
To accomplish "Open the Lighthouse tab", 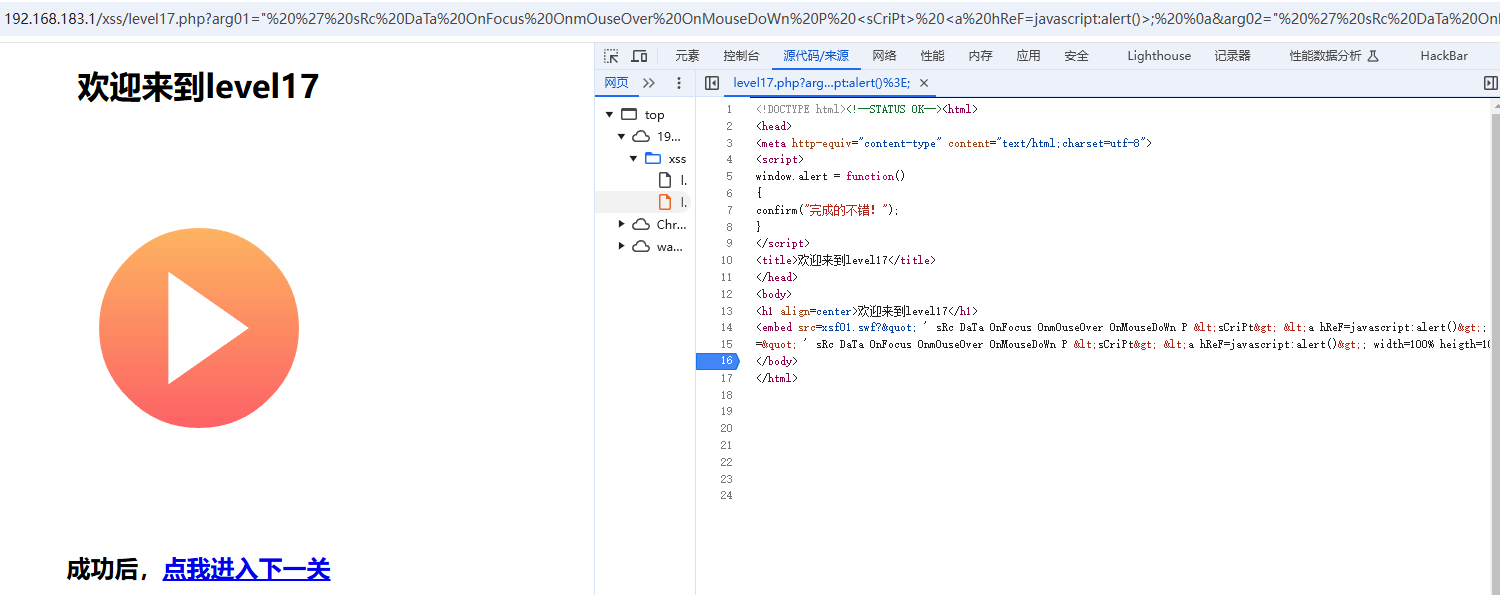I will (x=1159, y=56).
